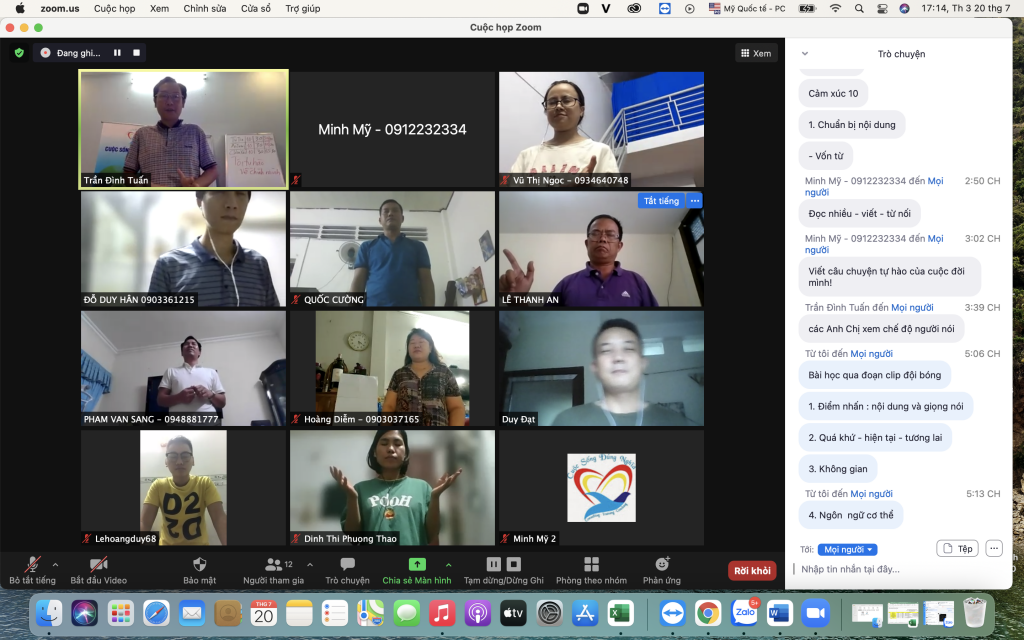1024x640 pixels.
Task: Open input source Mỹ Quốc tế - PC
Action: point(747,8)
